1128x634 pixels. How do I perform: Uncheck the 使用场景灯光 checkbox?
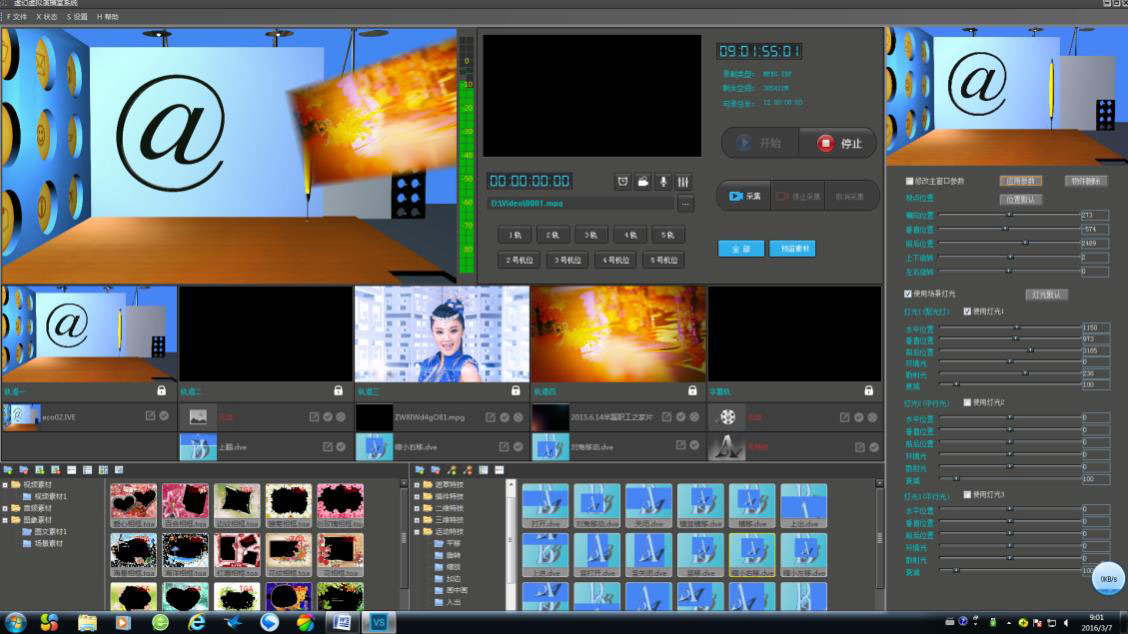click(x=908, y=294)
